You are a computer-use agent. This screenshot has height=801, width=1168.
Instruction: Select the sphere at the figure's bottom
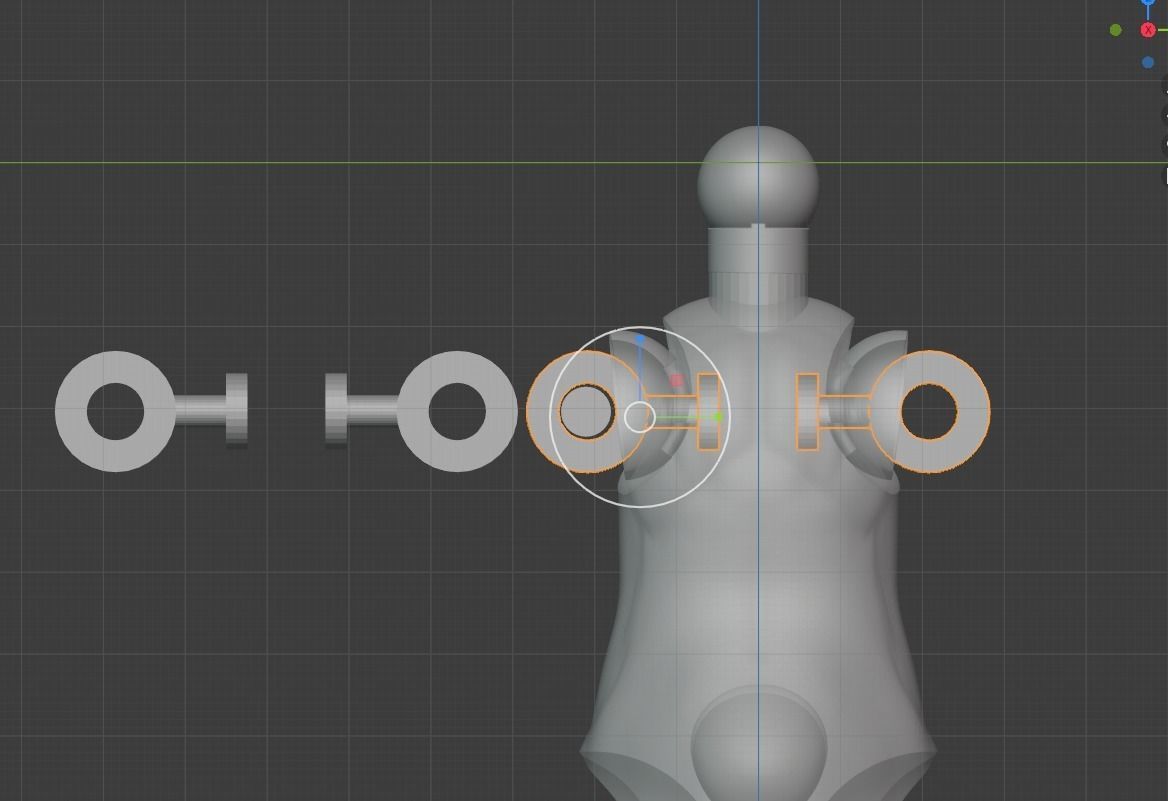coord(758,744)
